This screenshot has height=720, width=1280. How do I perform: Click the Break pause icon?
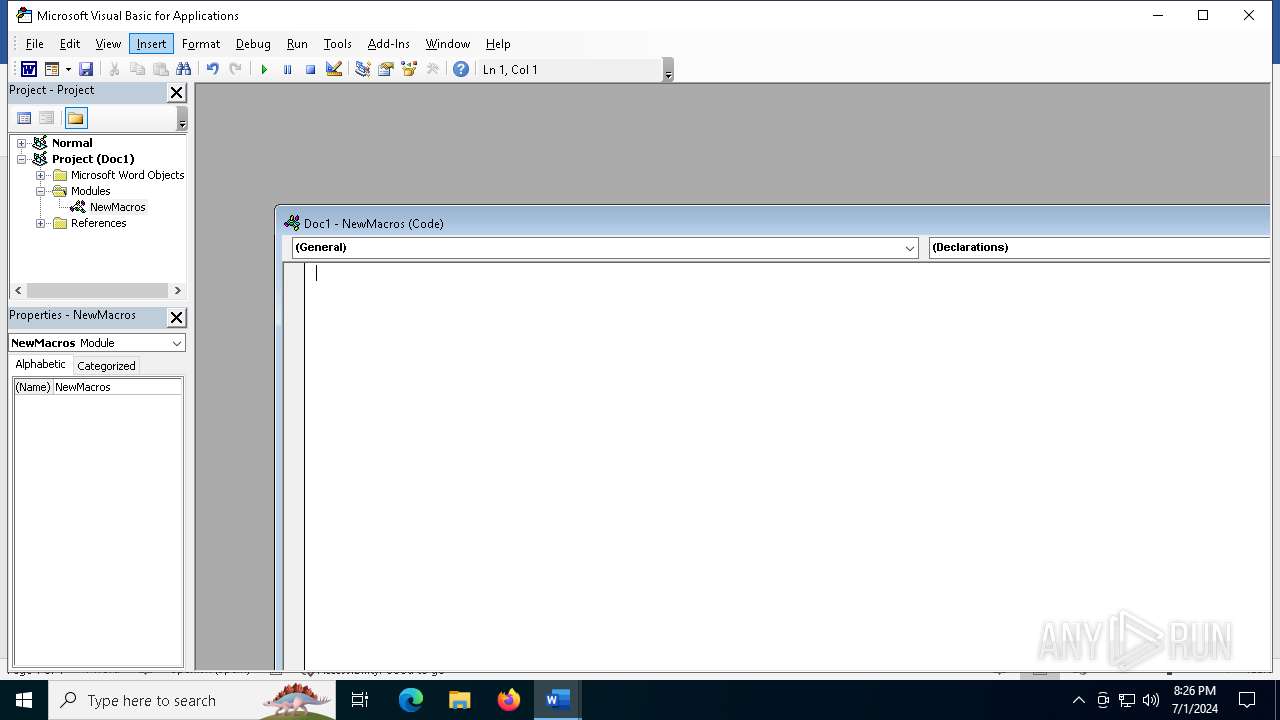tap(287, 69)
